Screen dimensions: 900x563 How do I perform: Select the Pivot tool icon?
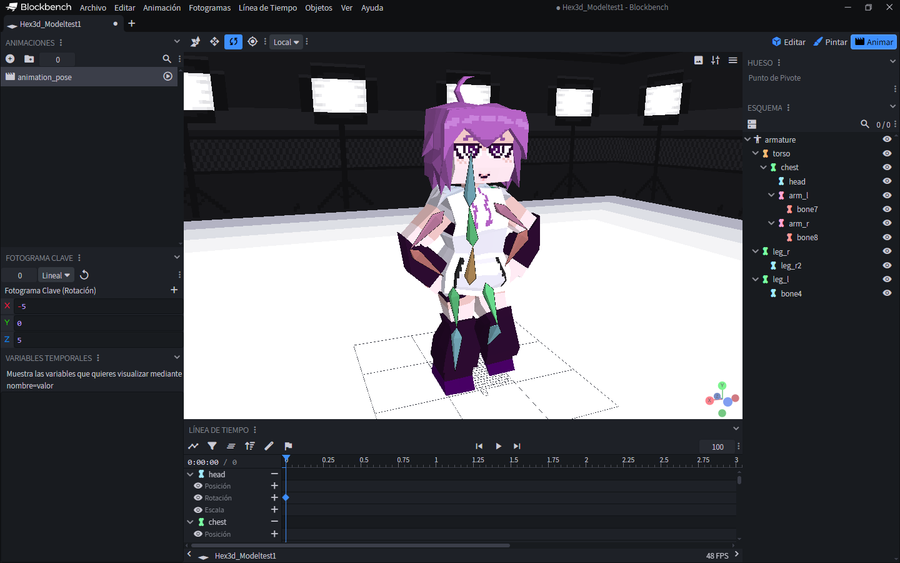tap(252, 42)
